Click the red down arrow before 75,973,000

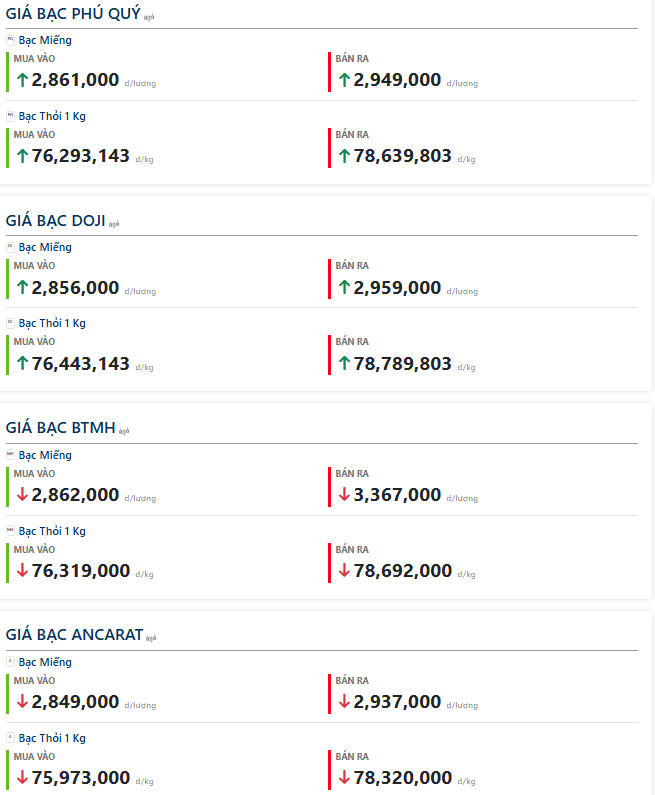tap(22, 777)
